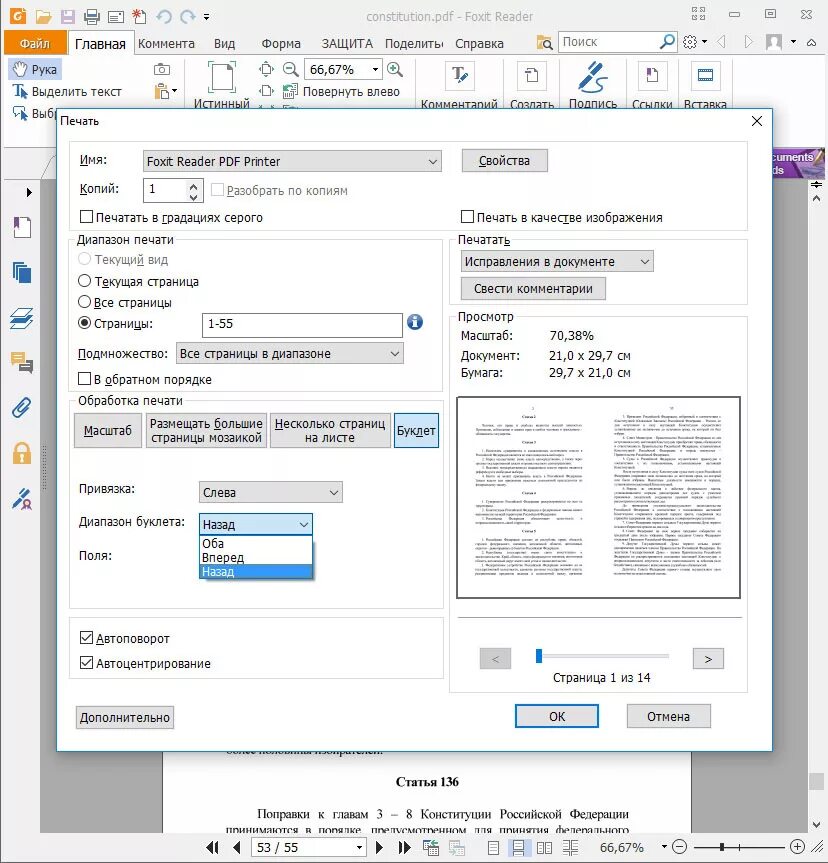
Task: Uncheck the Автоповорот checkbox
Action: 86,637
